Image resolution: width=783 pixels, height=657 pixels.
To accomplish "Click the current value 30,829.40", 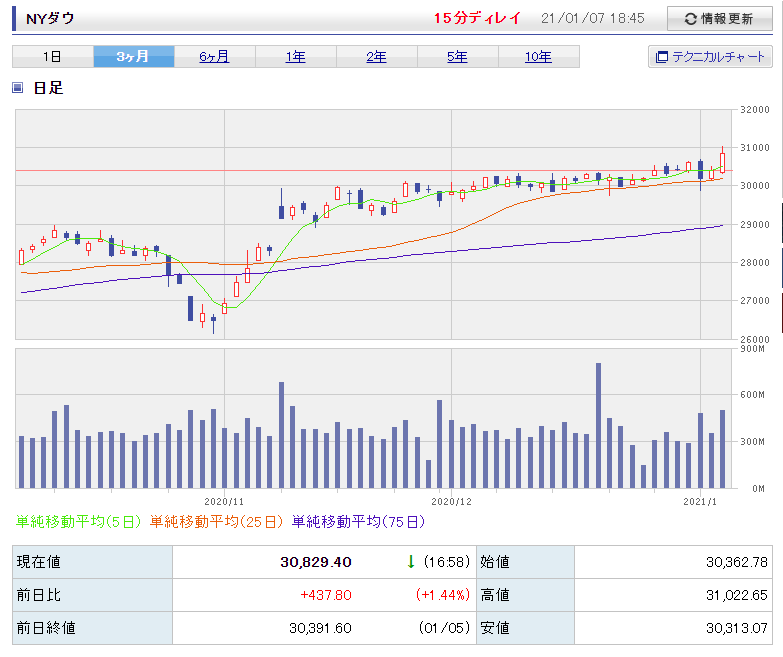I will 315,562.
